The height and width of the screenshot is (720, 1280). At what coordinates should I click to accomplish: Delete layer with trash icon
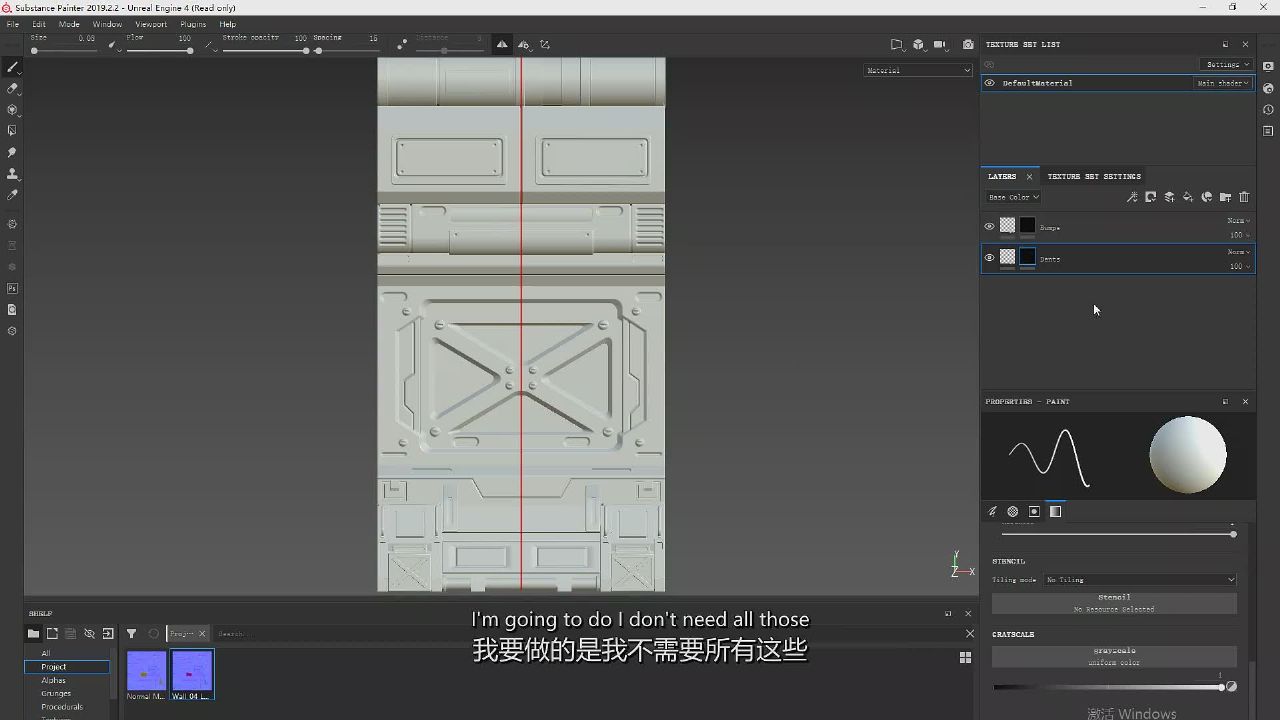(1244, 197)
